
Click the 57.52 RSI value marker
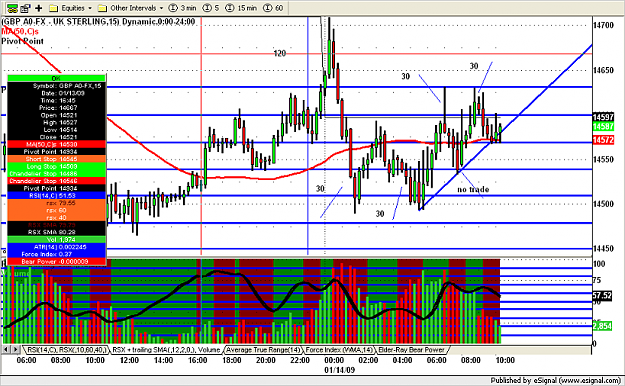[x=602, y=295]
